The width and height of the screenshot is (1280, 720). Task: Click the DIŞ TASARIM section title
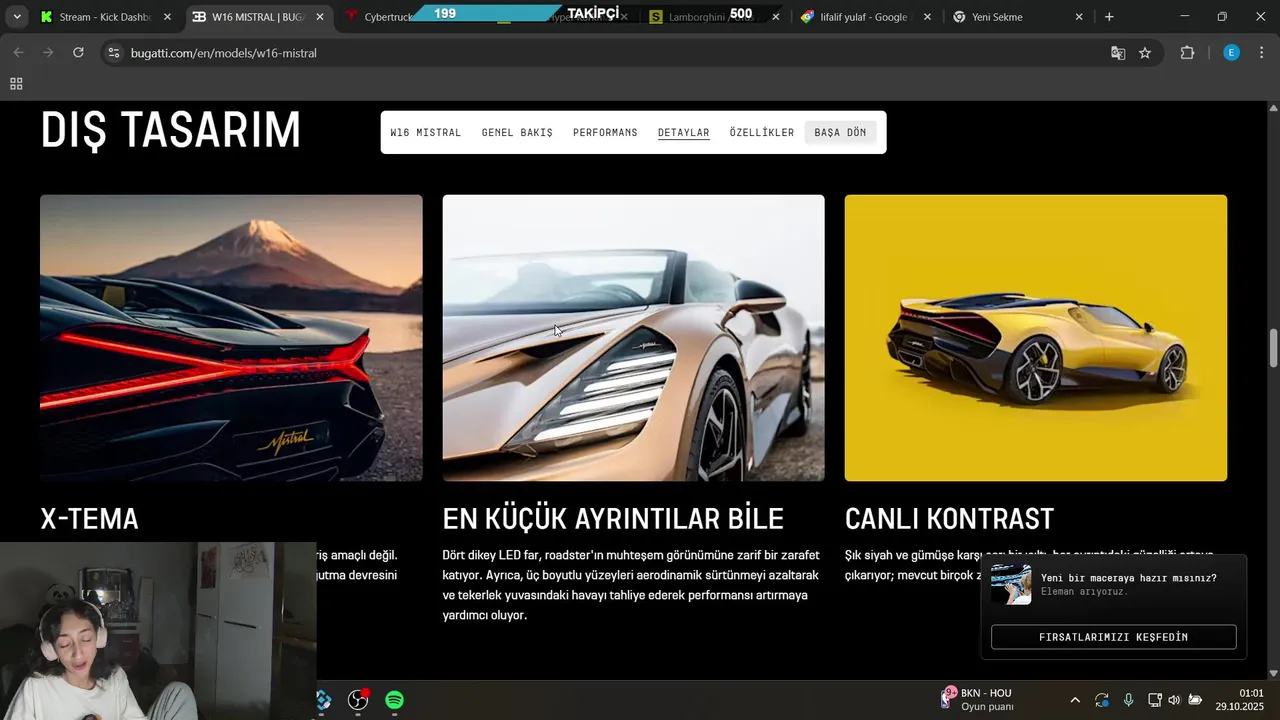click(171, 130)
